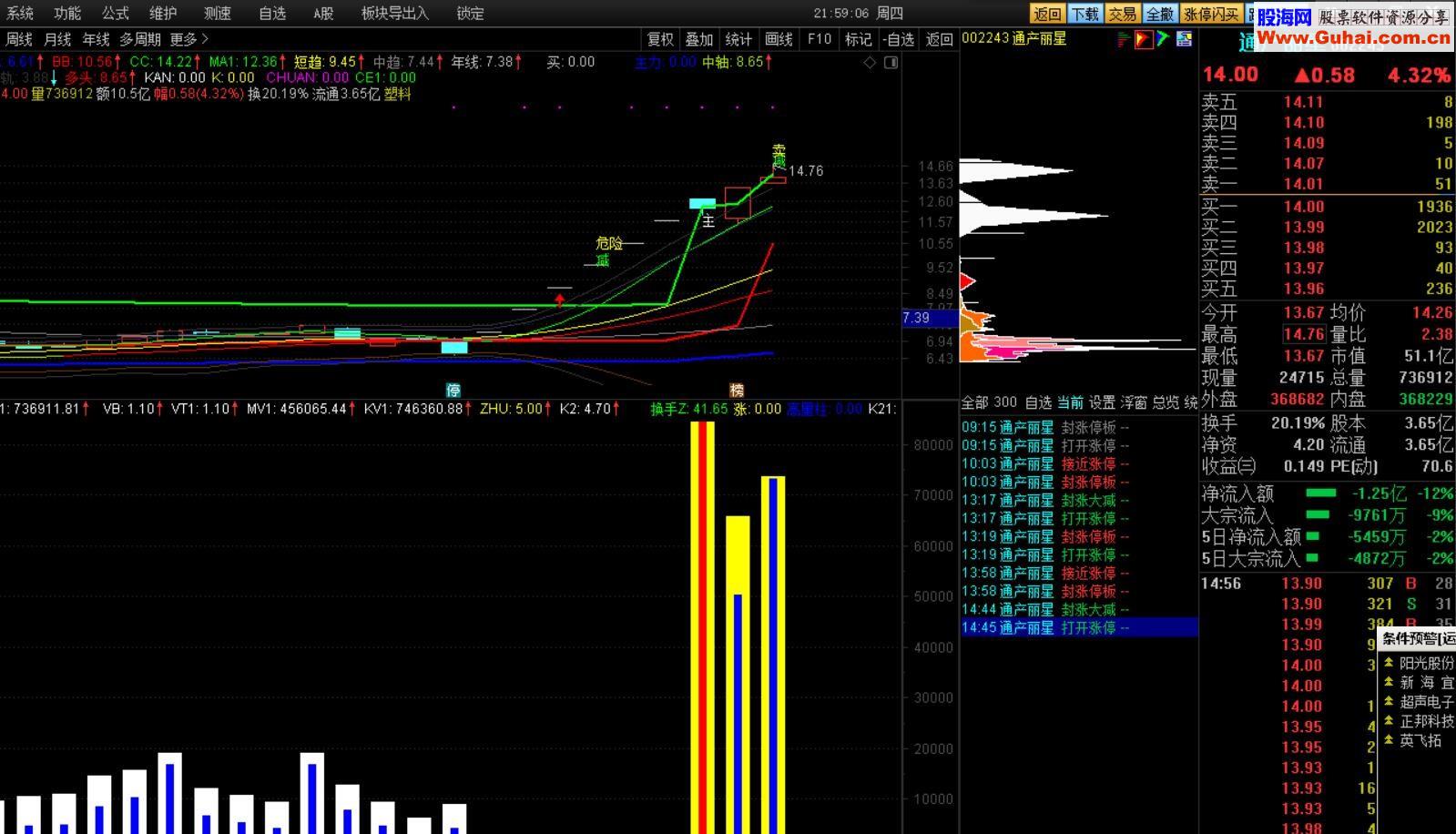Click 阳光股份 in alert list

click(x=1426, y=663)
